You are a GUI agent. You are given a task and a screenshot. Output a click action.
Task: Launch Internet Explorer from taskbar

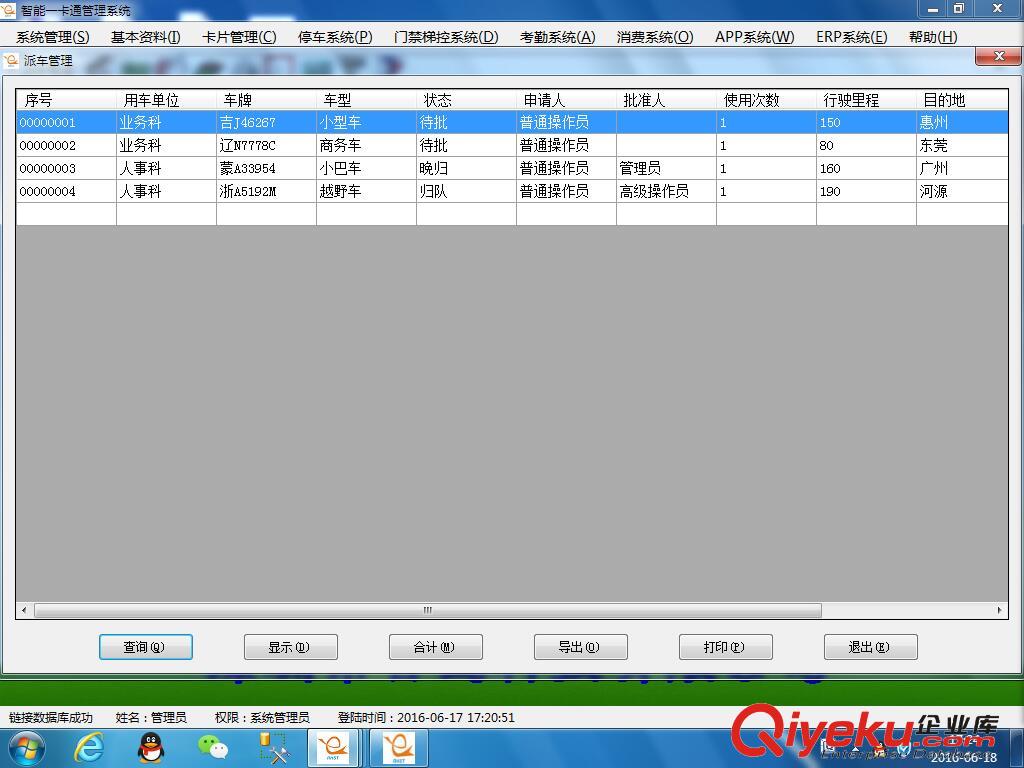[x=89, y=748]
